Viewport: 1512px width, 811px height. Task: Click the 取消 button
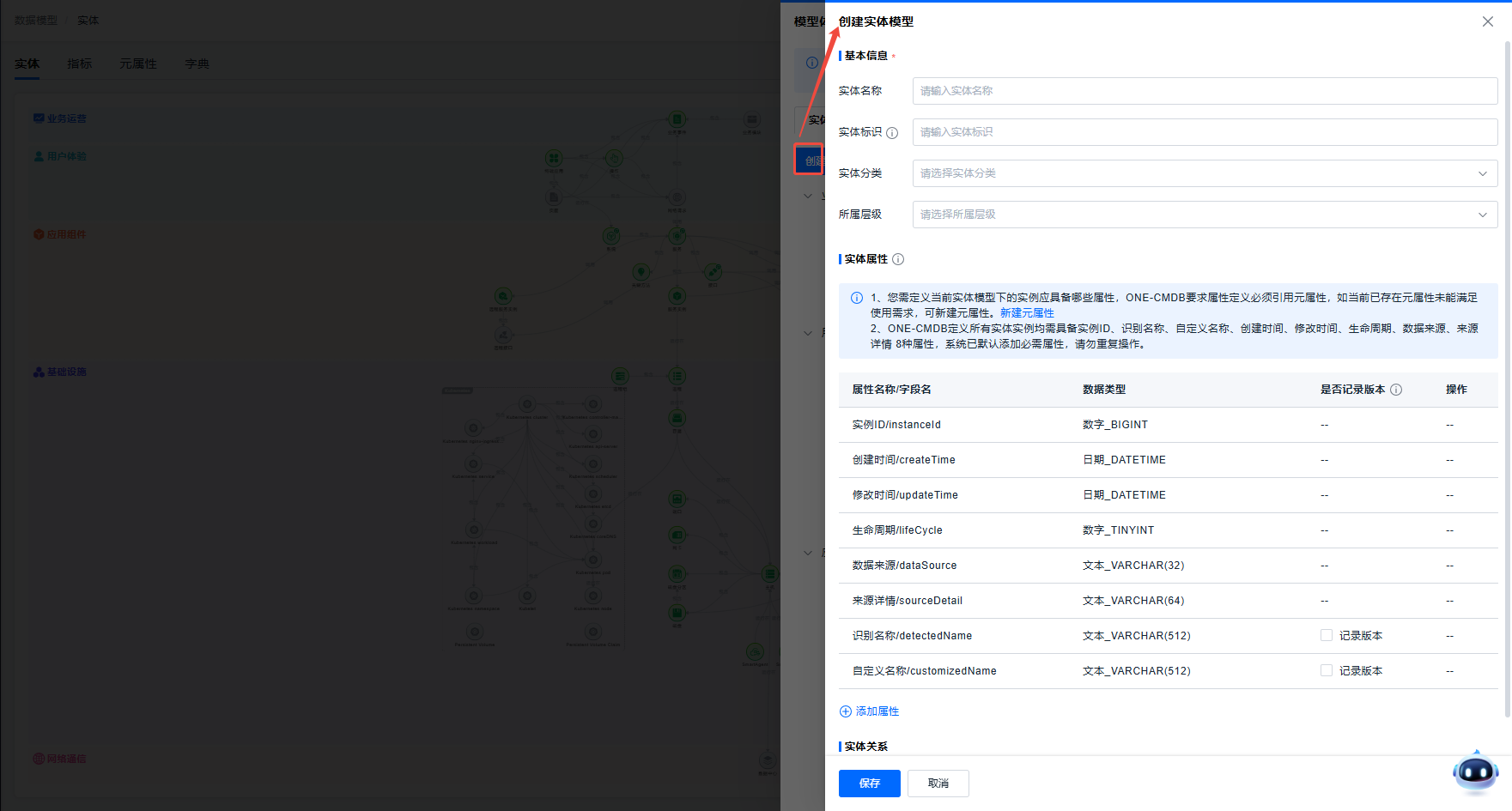pyautogui.click(x=938, y=784)
